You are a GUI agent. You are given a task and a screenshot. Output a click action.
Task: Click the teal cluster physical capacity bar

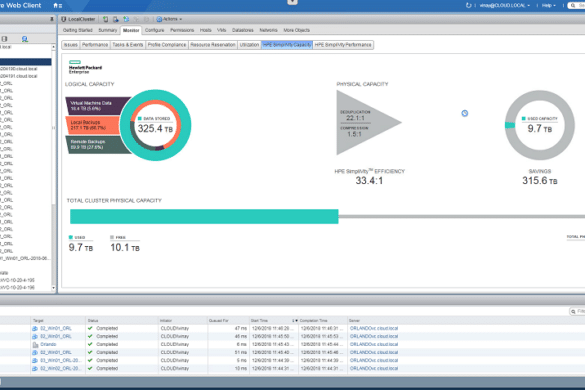pos(204,216)
